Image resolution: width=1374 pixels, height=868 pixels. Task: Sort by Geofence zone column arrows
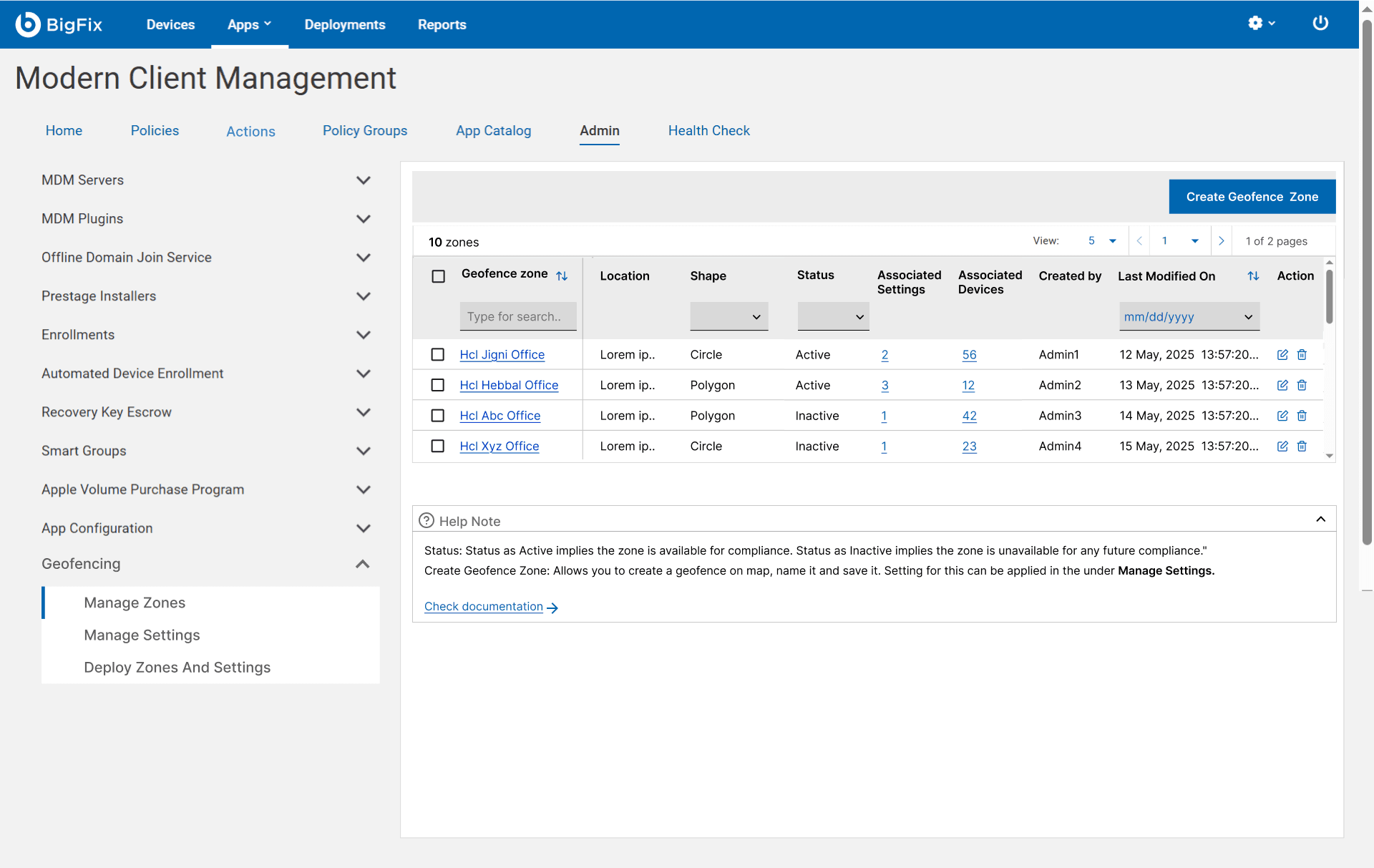point(562,275)
